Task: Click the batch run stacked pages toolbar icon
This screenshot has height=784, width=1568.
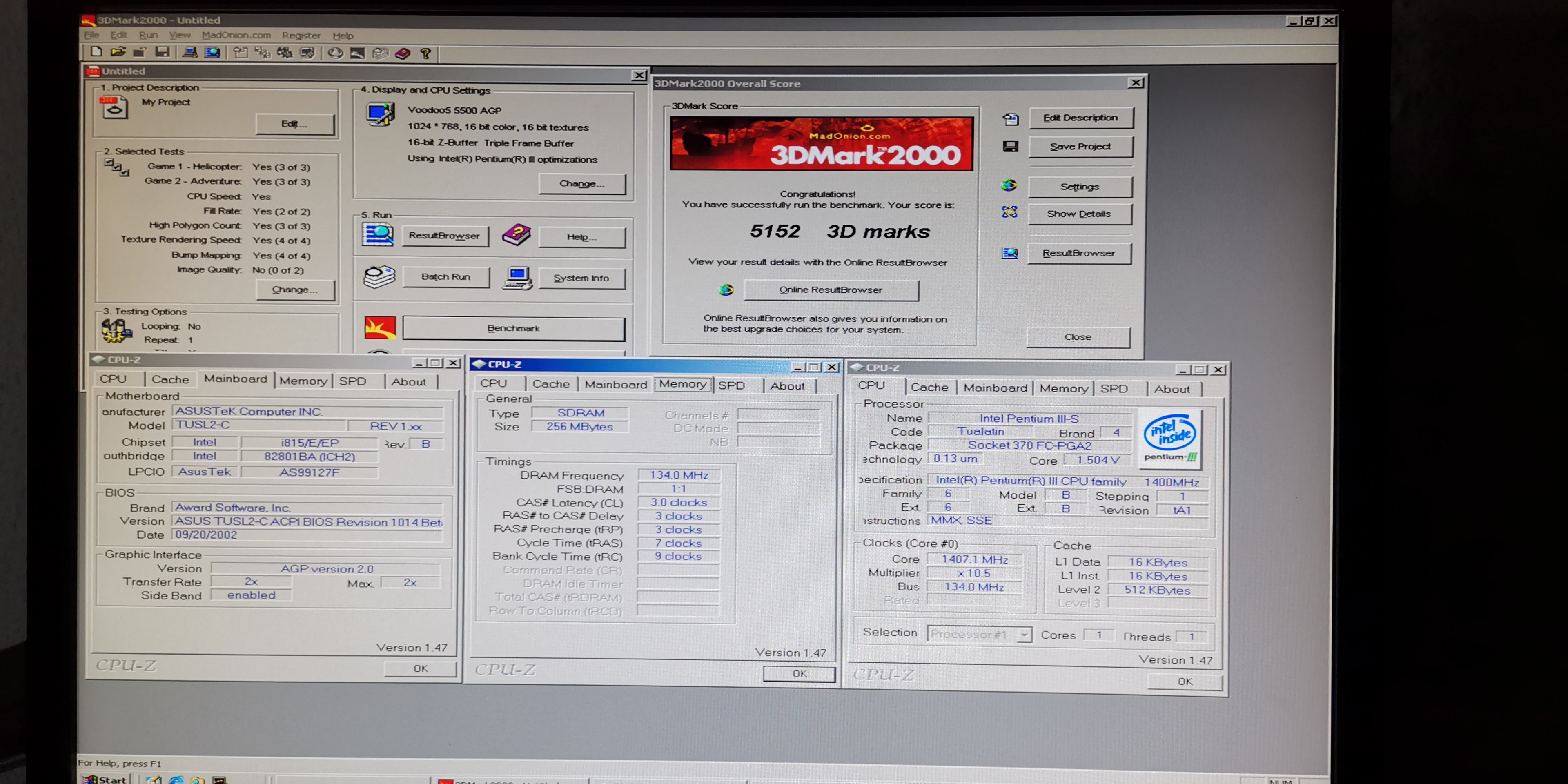Action: click(381, 53)
